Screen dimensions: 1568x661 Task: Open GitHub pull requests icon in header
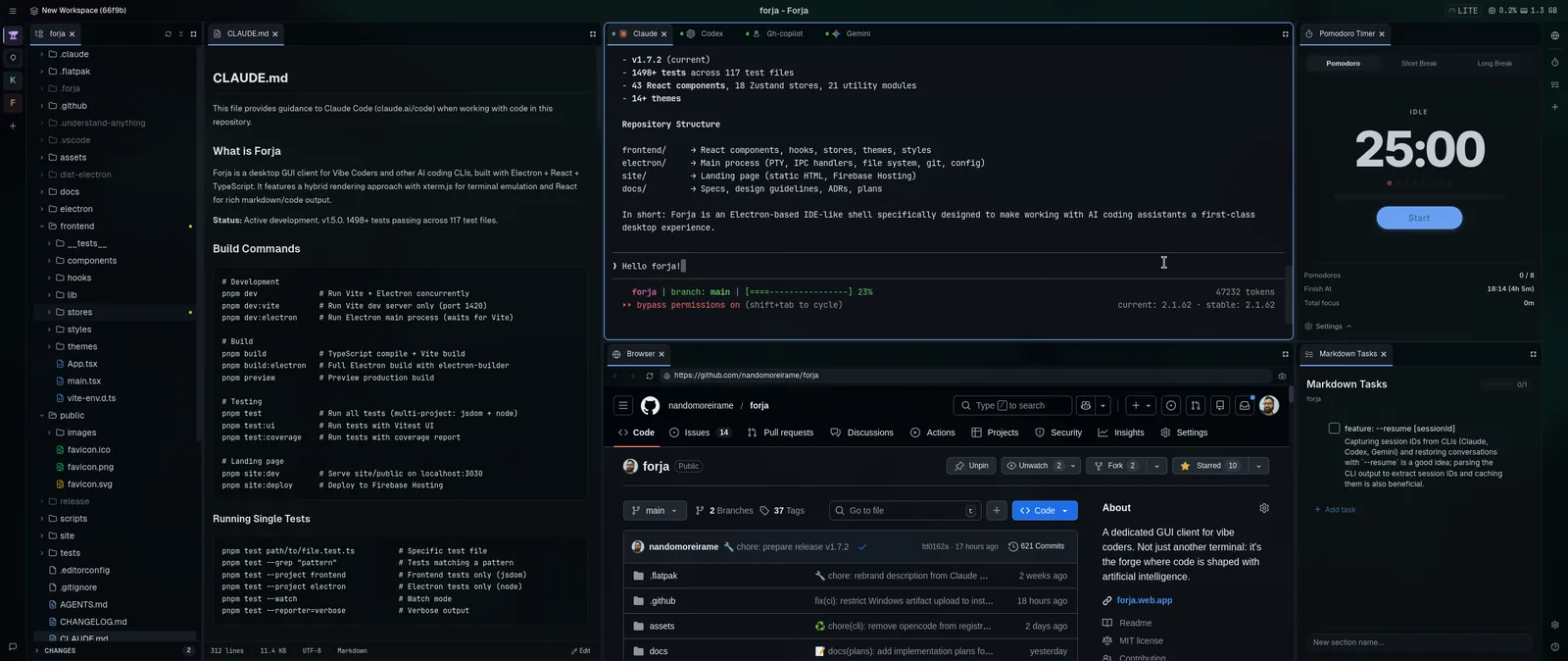point(1196,405)
